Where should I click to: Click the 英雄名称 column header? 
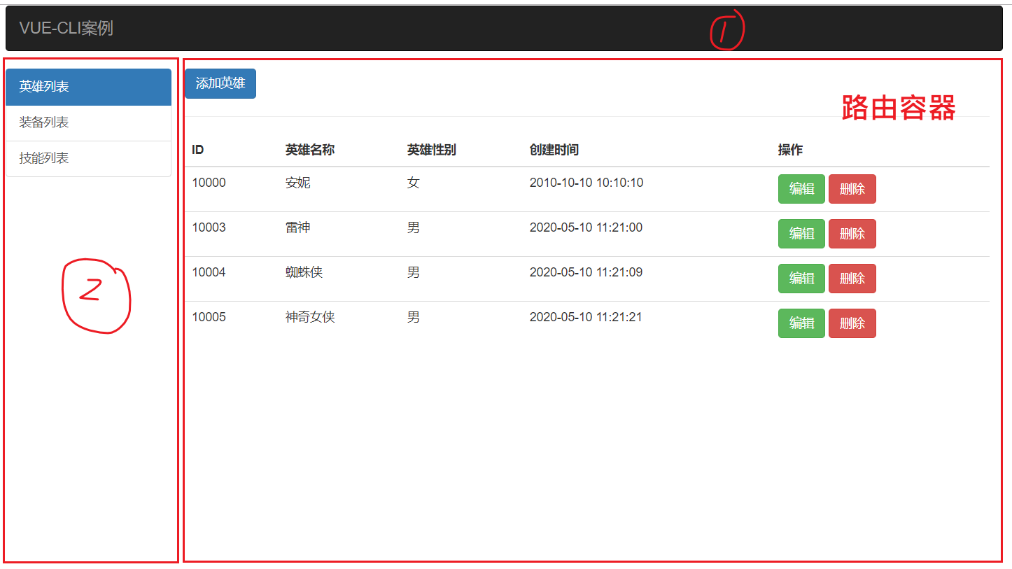coord(310,150)
